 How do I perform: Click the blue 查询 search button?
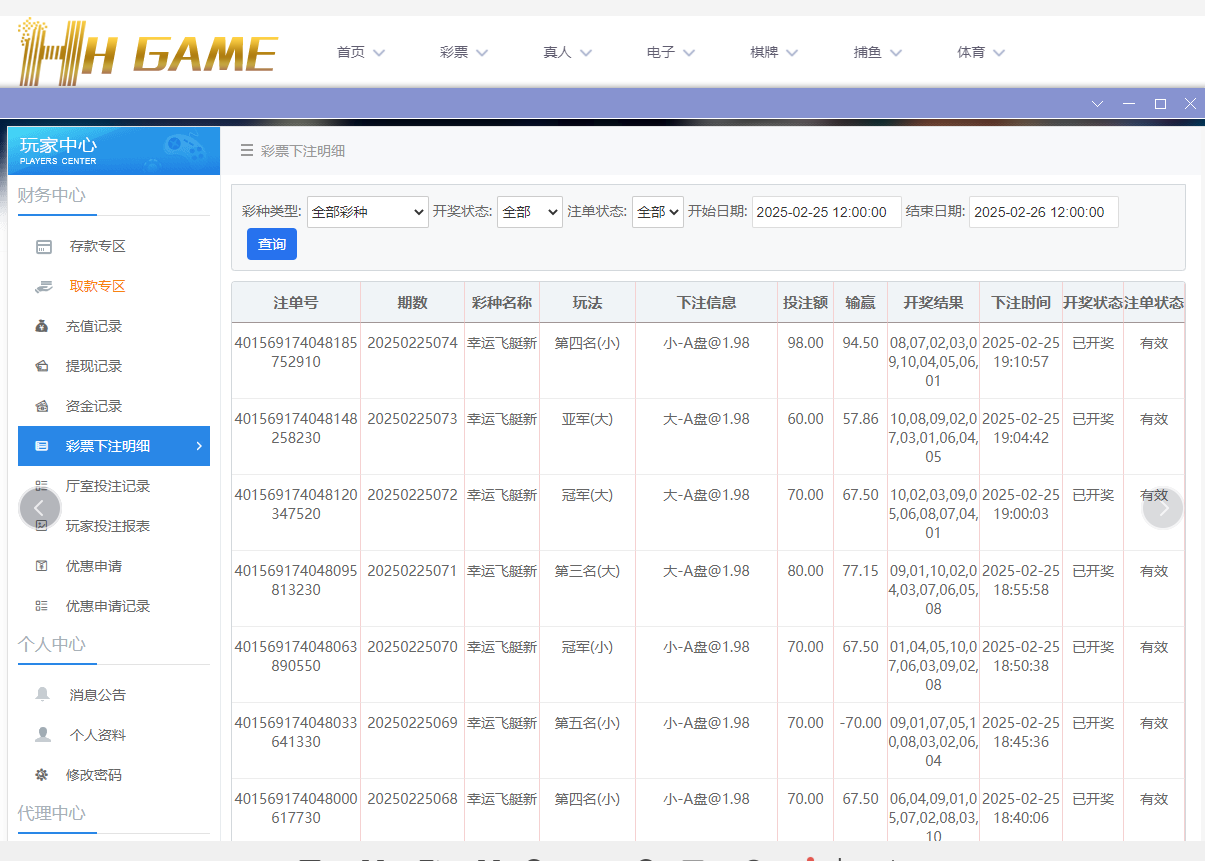(271, 244)
